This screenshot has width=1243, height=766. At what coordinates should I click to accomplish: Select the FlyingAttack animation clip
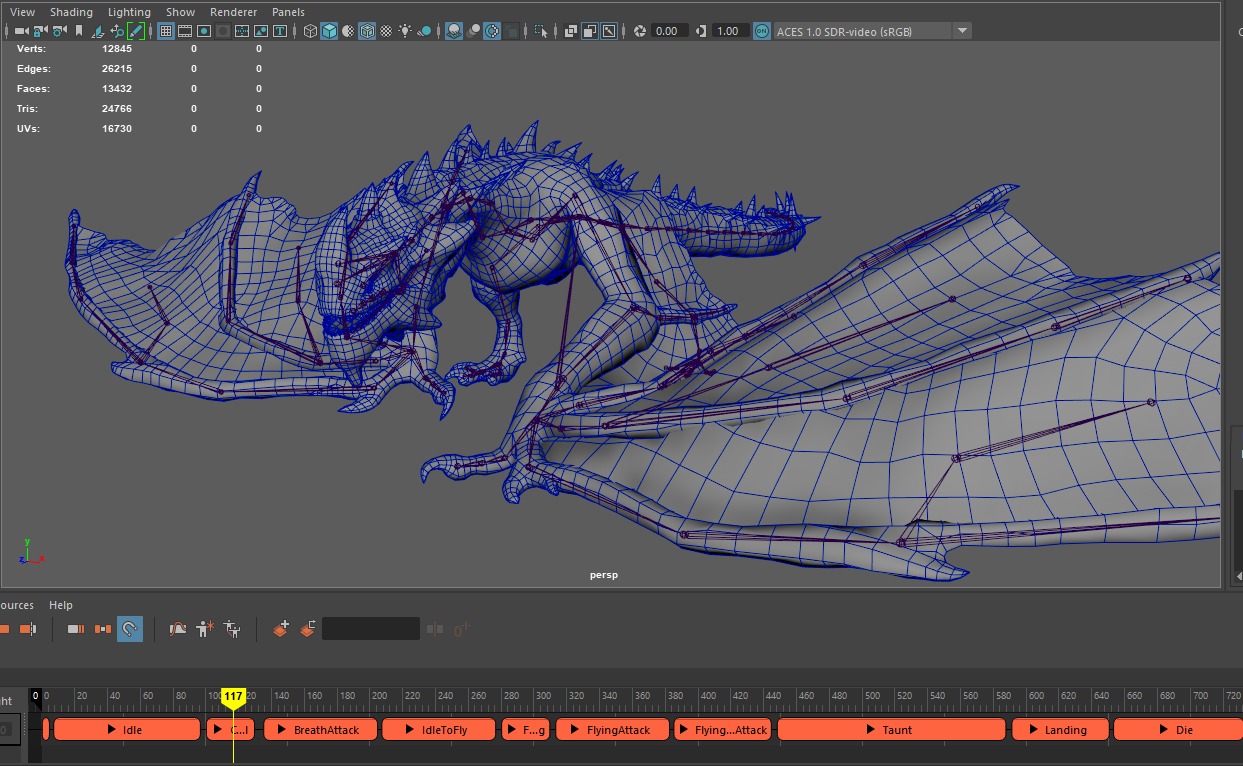click(612, 730)
